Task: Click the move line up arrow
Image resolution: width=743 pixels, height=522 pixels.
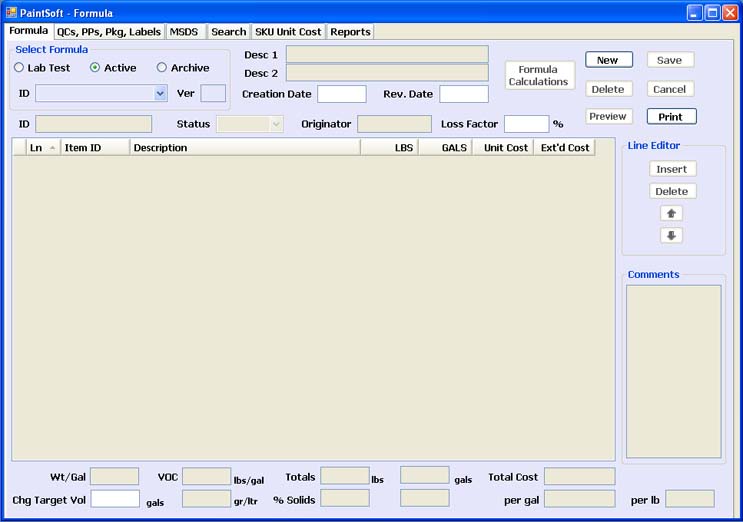Action: pyautogui.click(x=671, y=214)
